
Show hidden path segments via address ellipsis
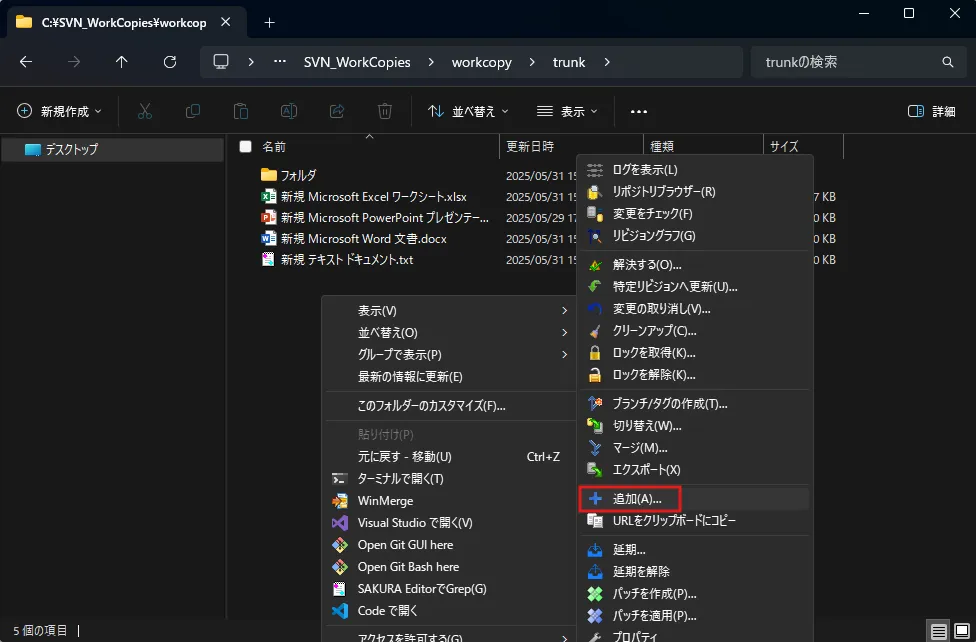tap(280, 62)
